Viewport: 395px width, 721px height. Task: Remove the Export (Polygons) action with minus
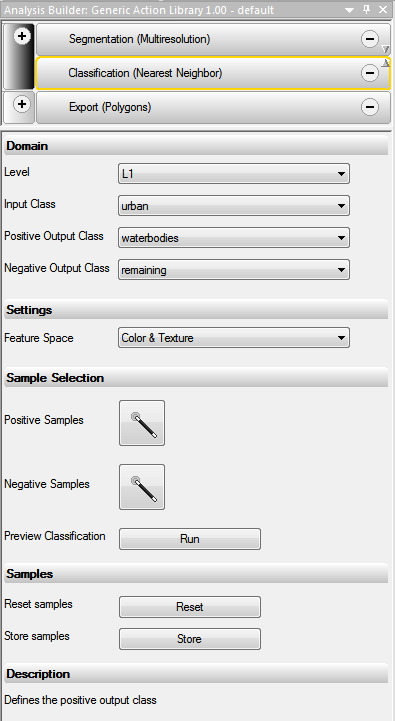tap(370, 107)
